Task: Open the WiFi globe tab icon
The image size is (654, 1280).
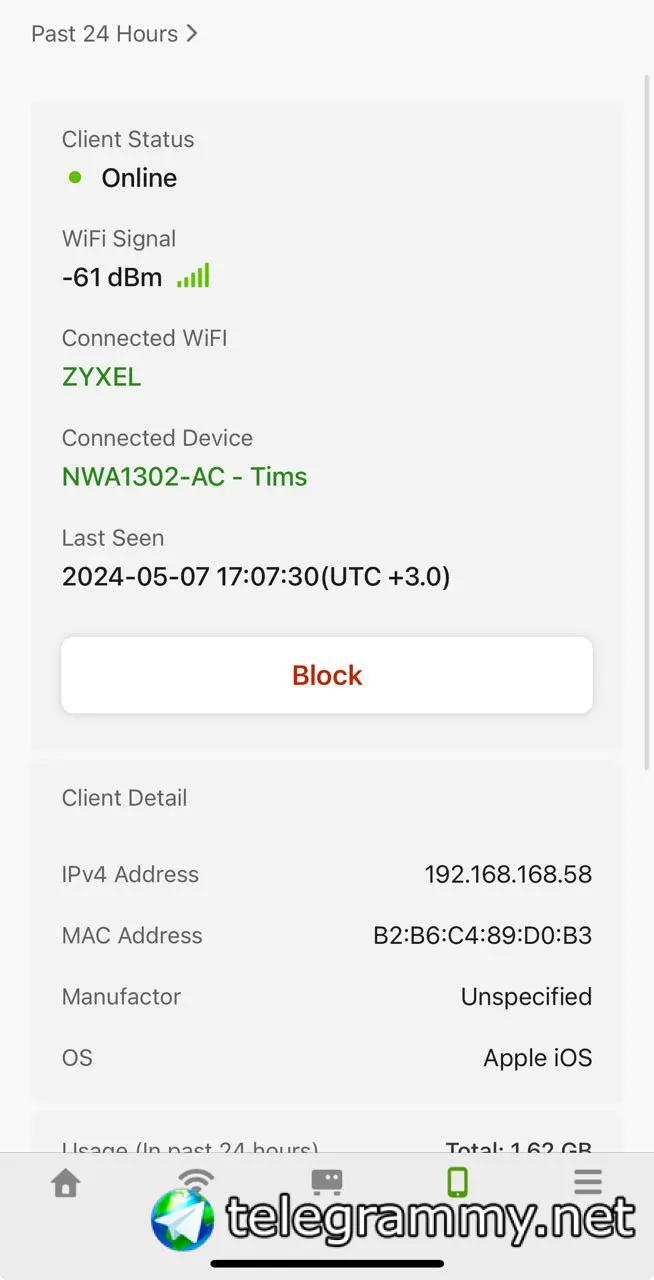Action: point(195,1182)
